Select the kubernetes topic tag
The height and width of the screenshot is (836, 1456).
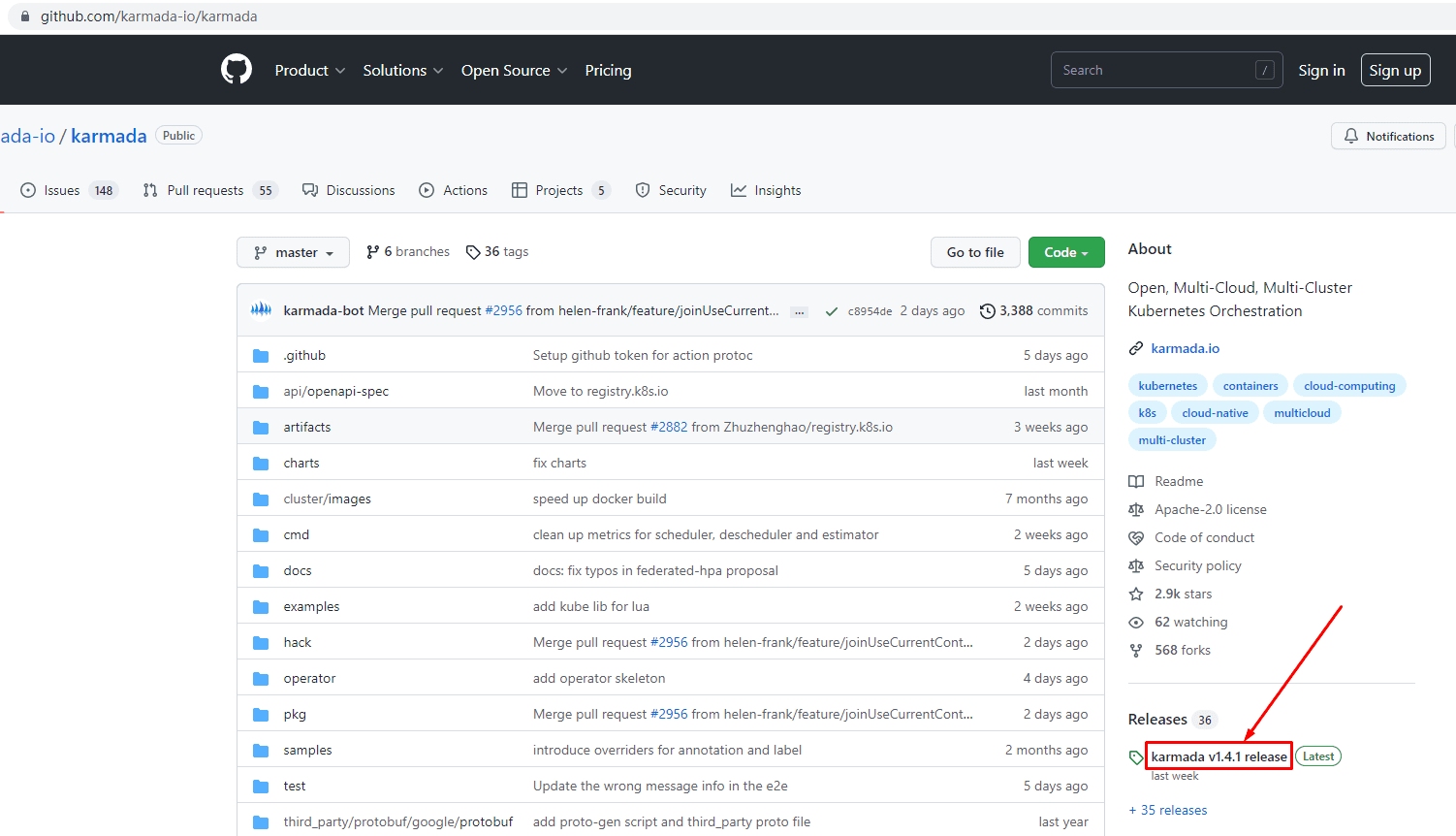click(x=1167, y=386)
